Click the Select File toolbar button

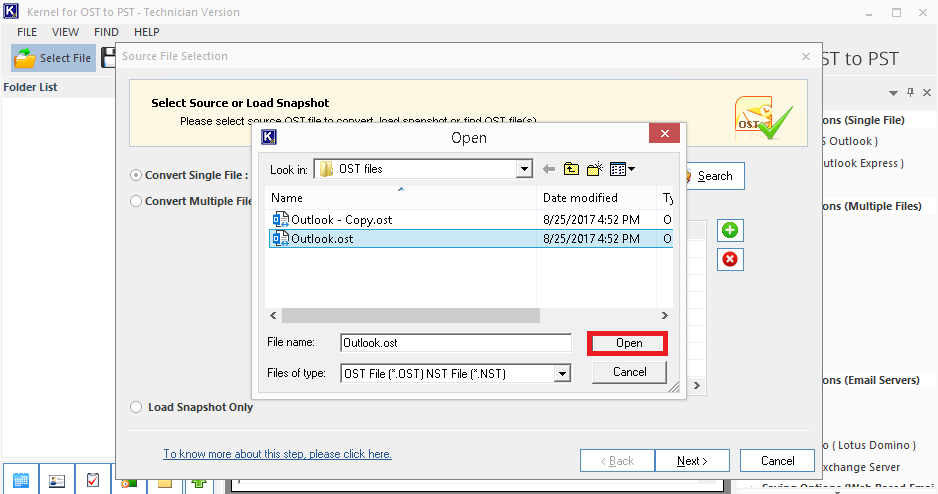point(53,58)
